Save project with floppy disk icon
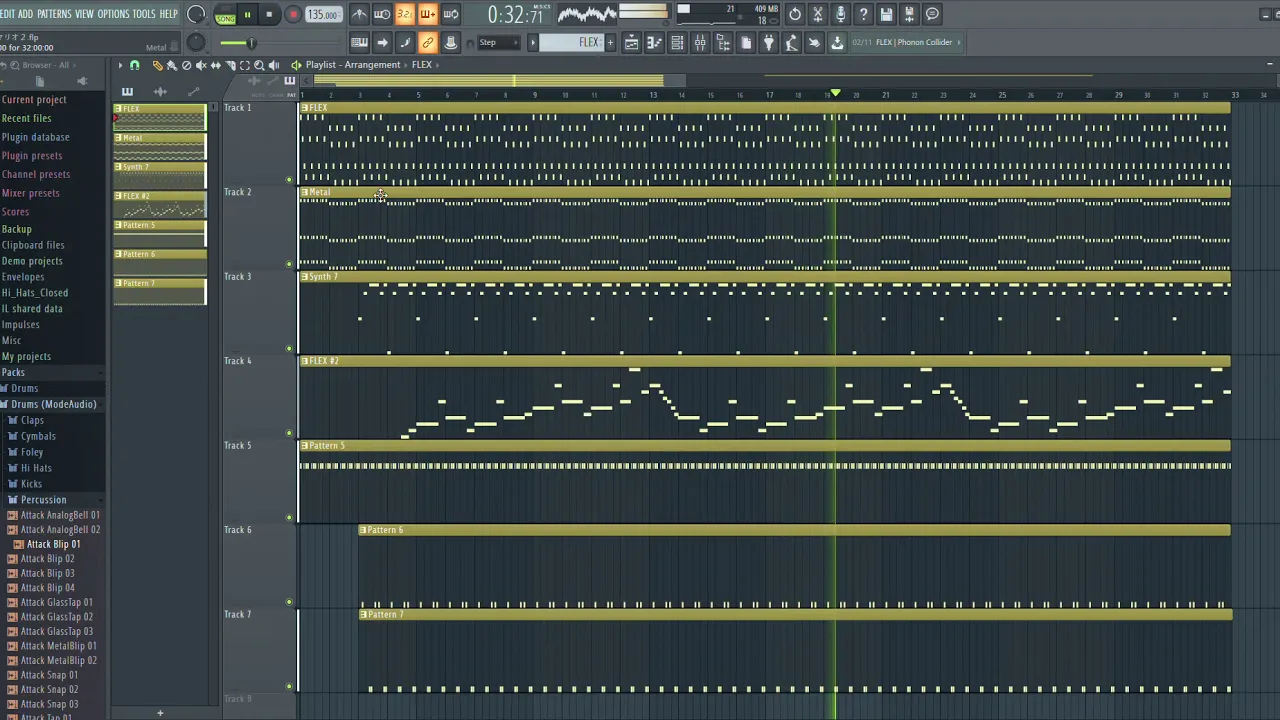The height and width of the screenshot is (720, 1280). coord(887,14)
